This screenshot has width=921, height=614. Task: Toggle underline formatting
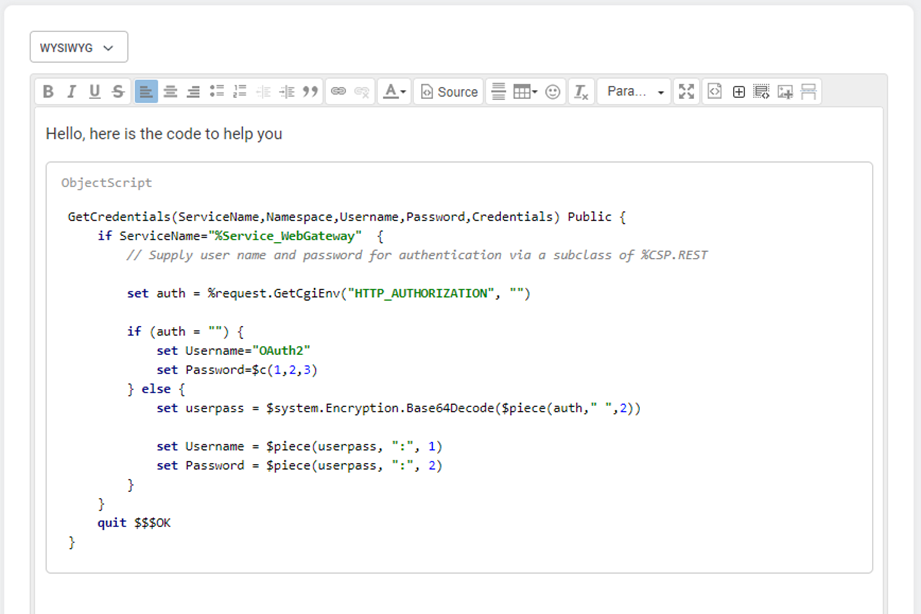point(95,92)
